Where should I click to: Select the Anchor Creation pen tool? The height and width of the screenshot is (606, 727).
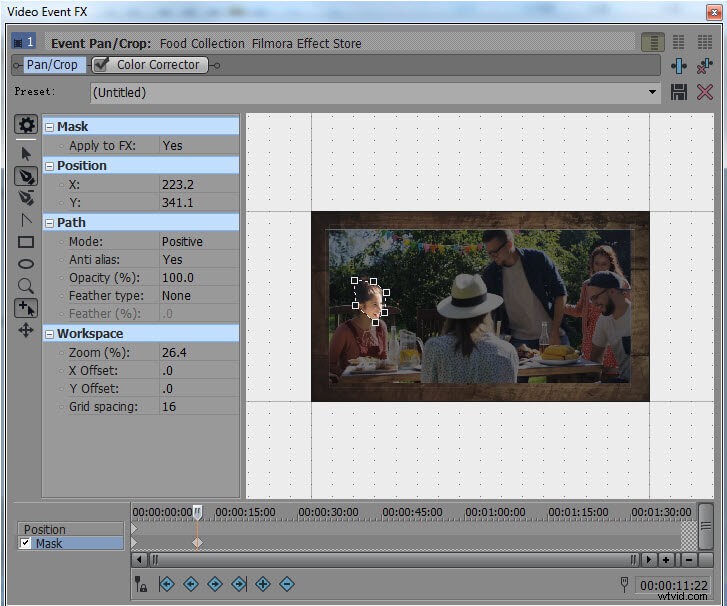pyautogui.click(x=26, y=177)
